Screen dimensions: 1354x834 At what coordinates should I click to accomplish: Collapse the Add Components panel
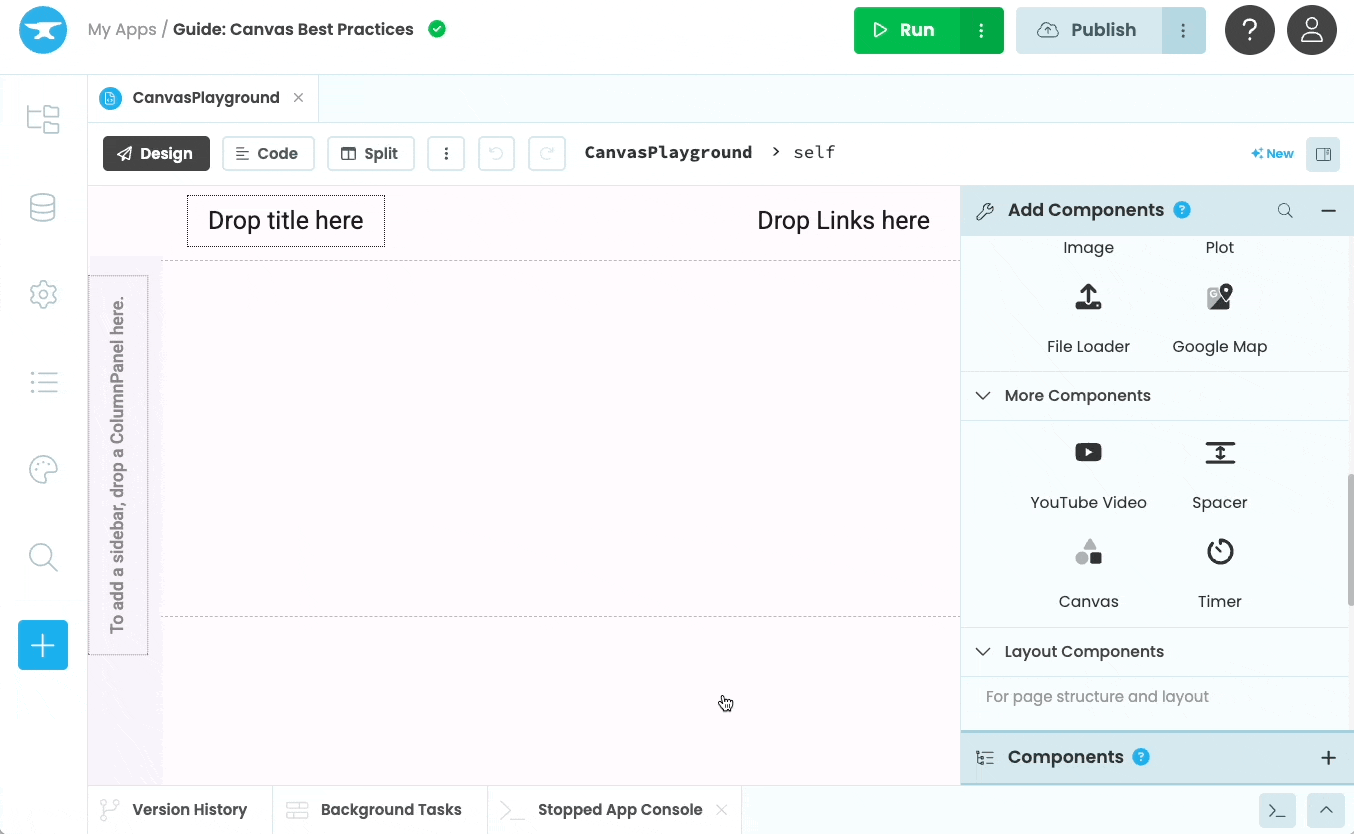coord(1328,210)
